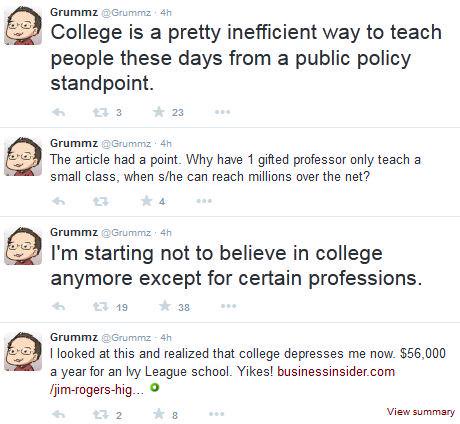Open the businessinsider.com article link
Screen dimensions: 460x424
222,380
